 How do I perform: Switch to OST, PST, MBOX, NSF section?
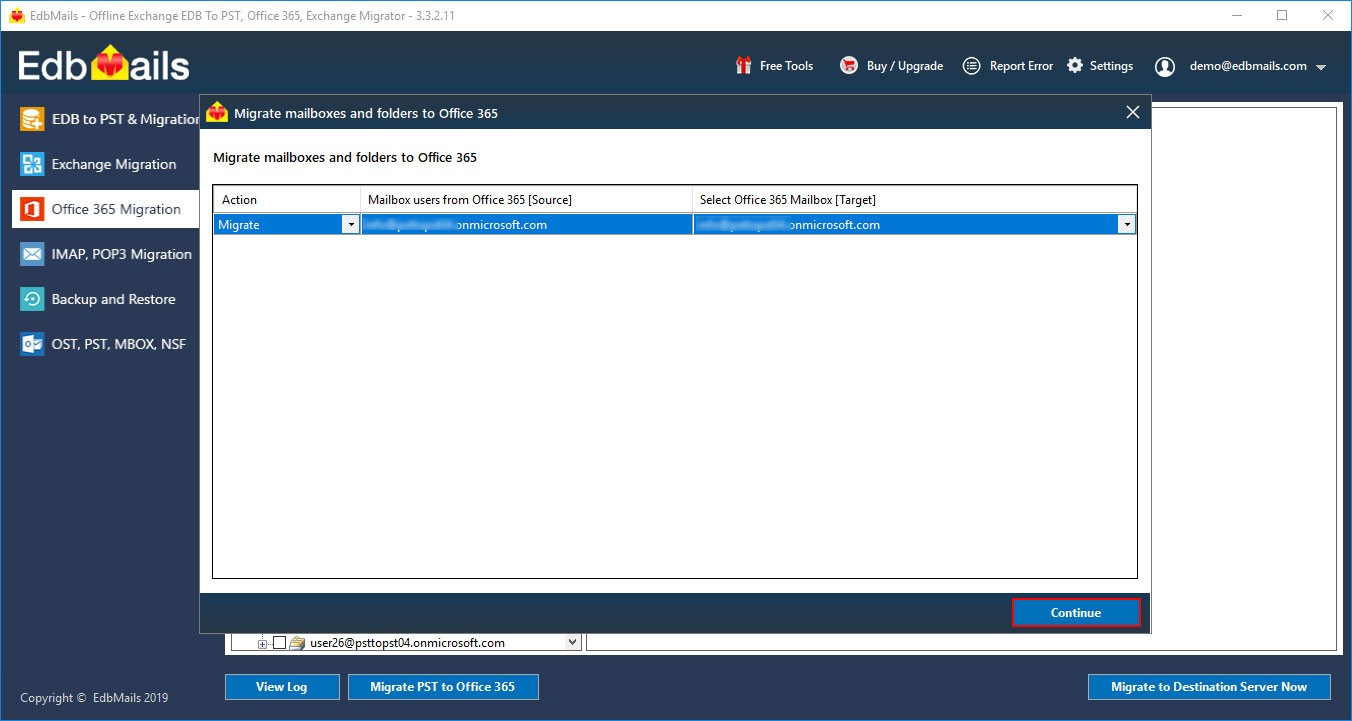pos(106,344)
